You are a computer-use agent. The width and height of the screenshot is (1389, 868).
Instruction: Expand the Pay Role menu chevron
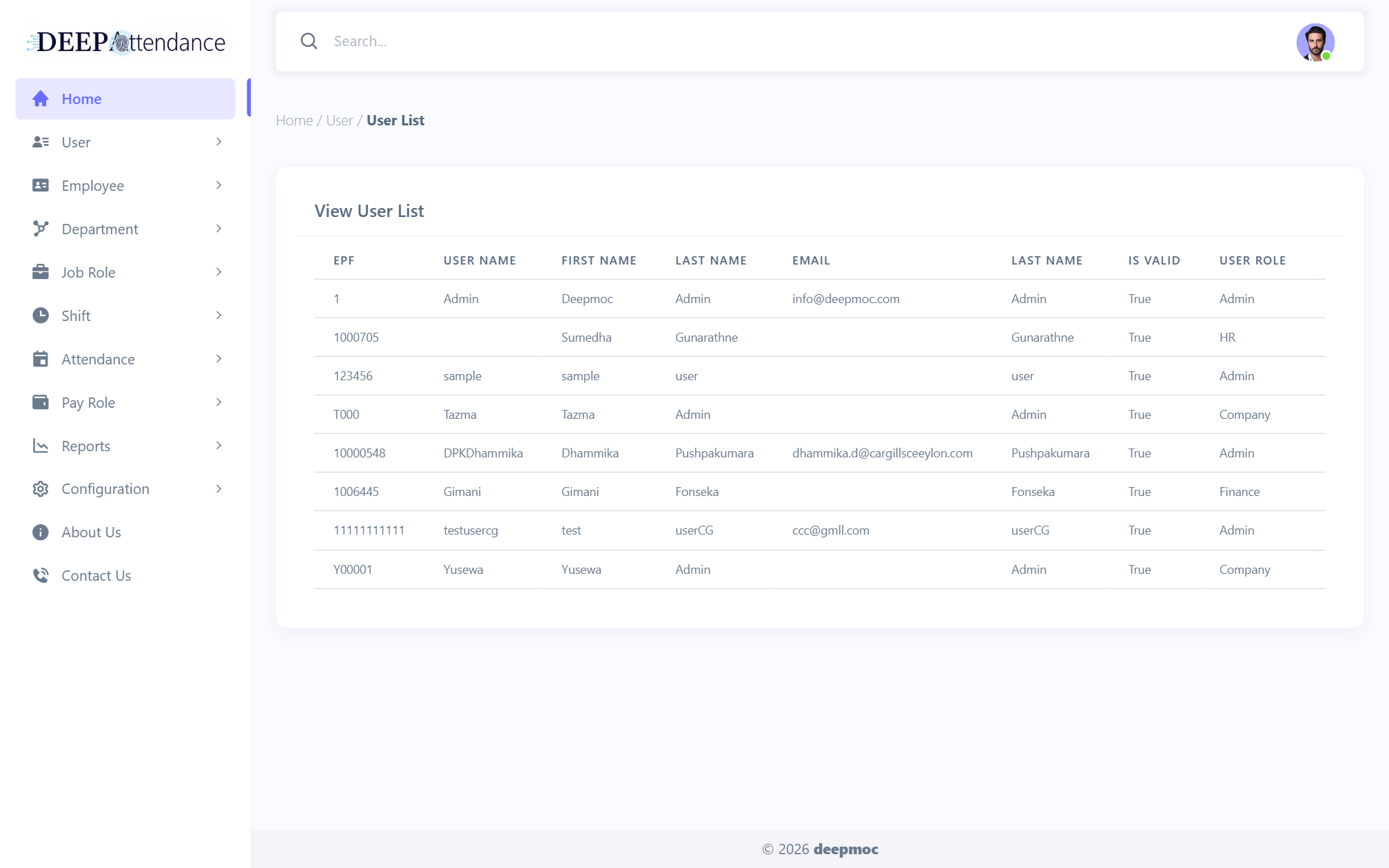tap(218, 402)
